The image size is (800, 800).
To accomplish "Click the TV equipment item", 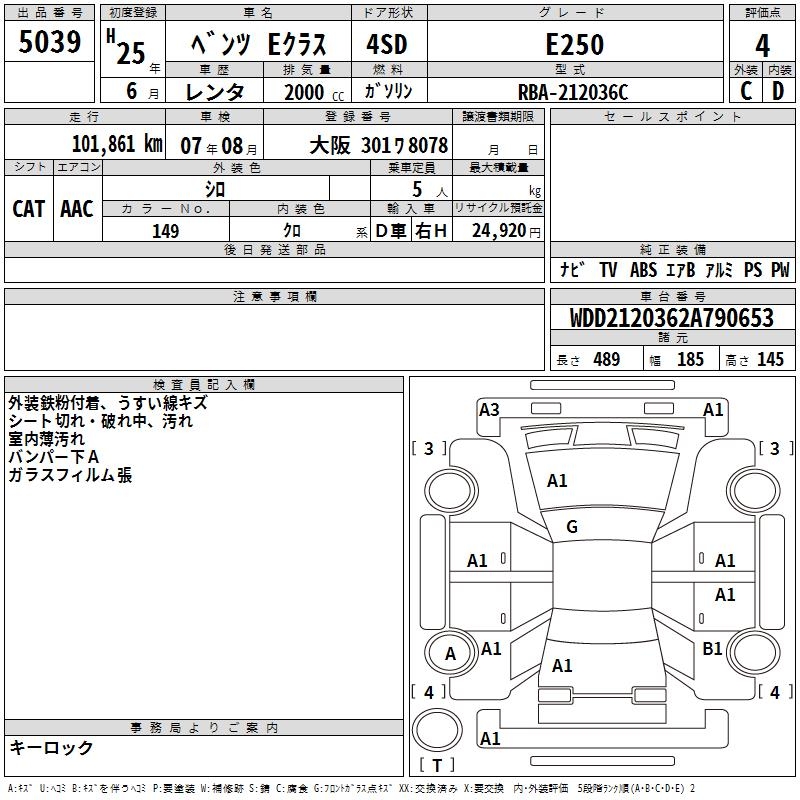I will (x=608, y=270).
